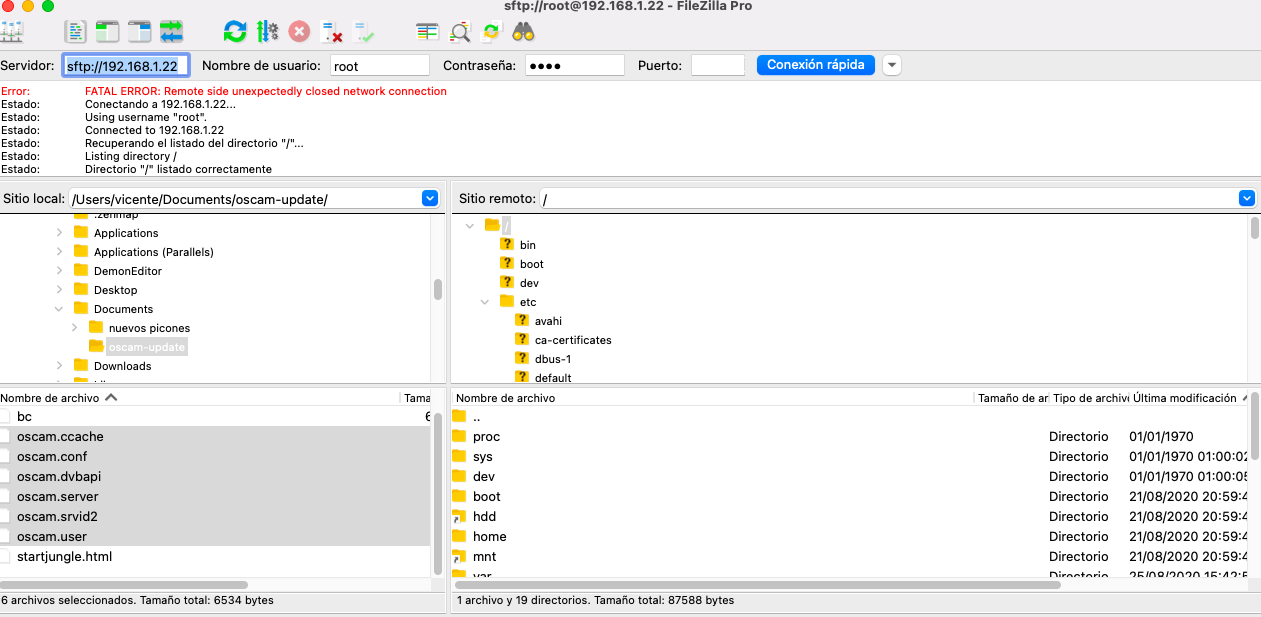This screenshot has width=1261, height=617.
Task: Click the Conexión rápida button
Action: pyautogui.click(x=816, y=65)
